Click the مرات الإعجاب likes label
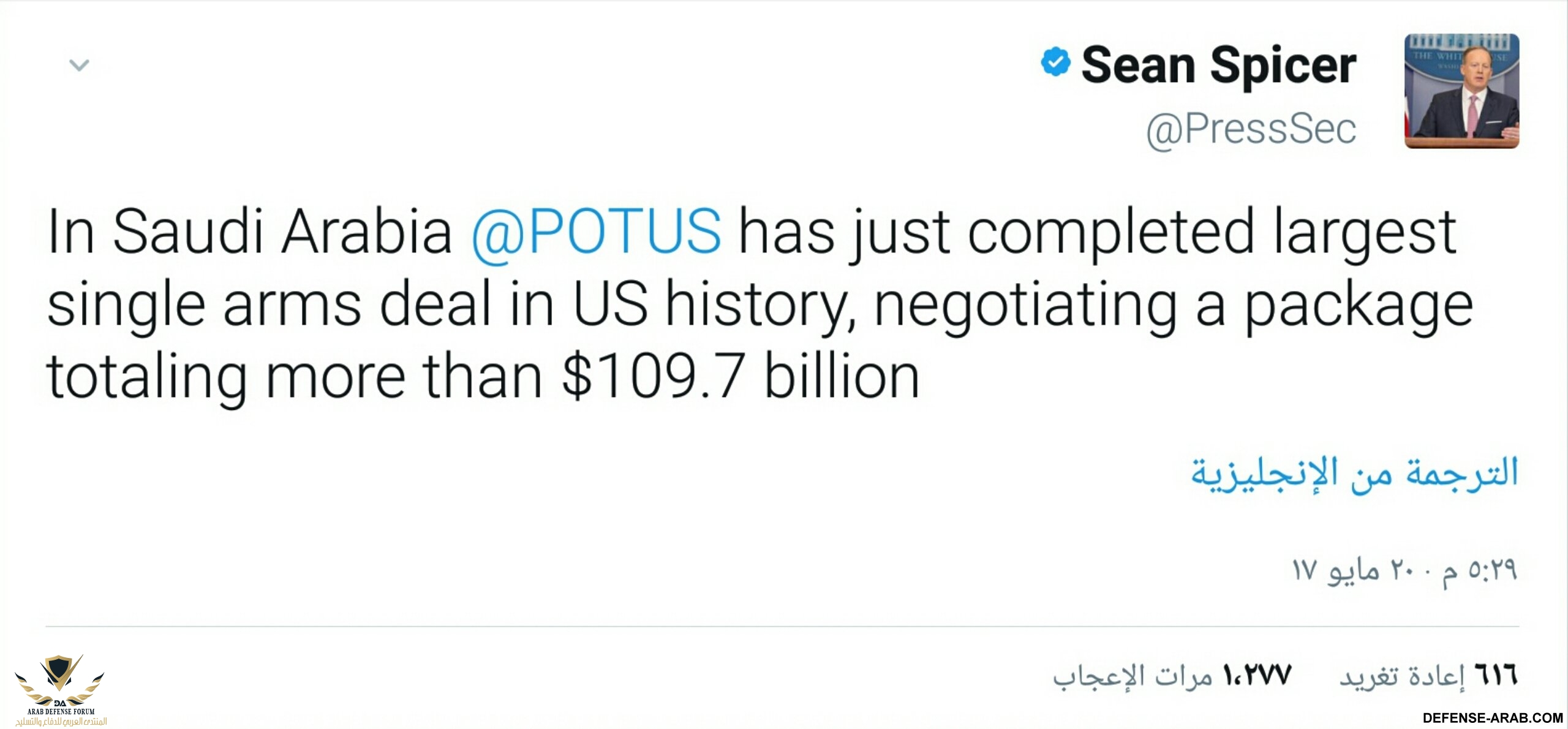 (1133, 676)
